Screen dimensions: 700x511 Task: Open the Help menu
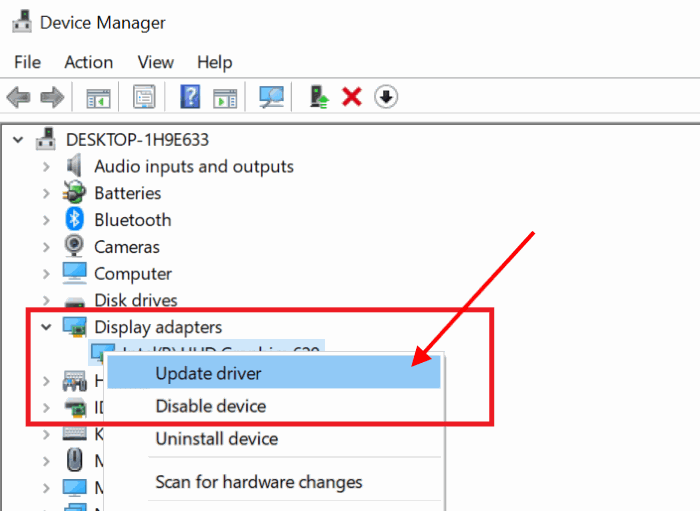[x=215, y=62]
